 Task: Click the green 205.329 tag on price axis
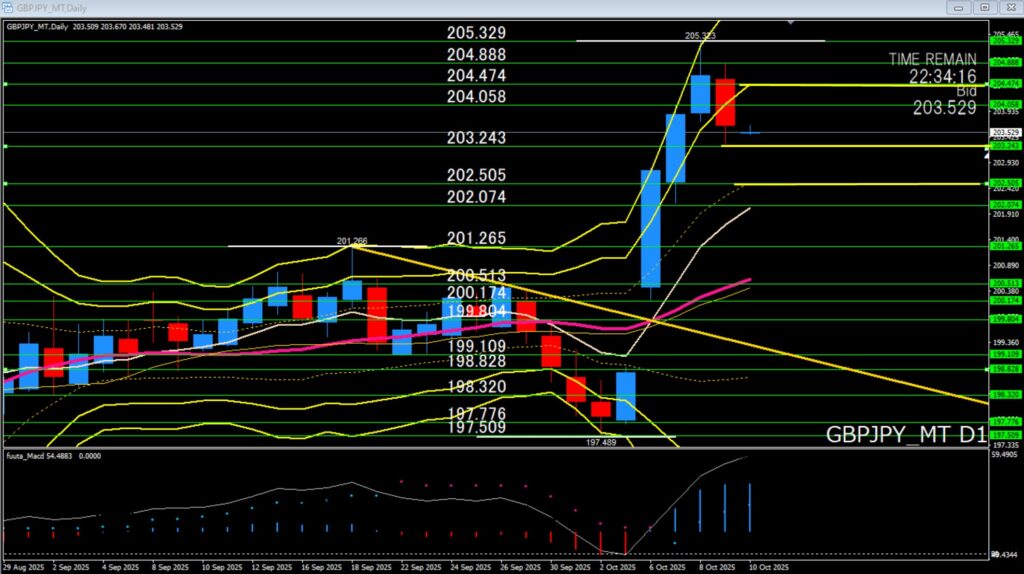[1004, 41]
